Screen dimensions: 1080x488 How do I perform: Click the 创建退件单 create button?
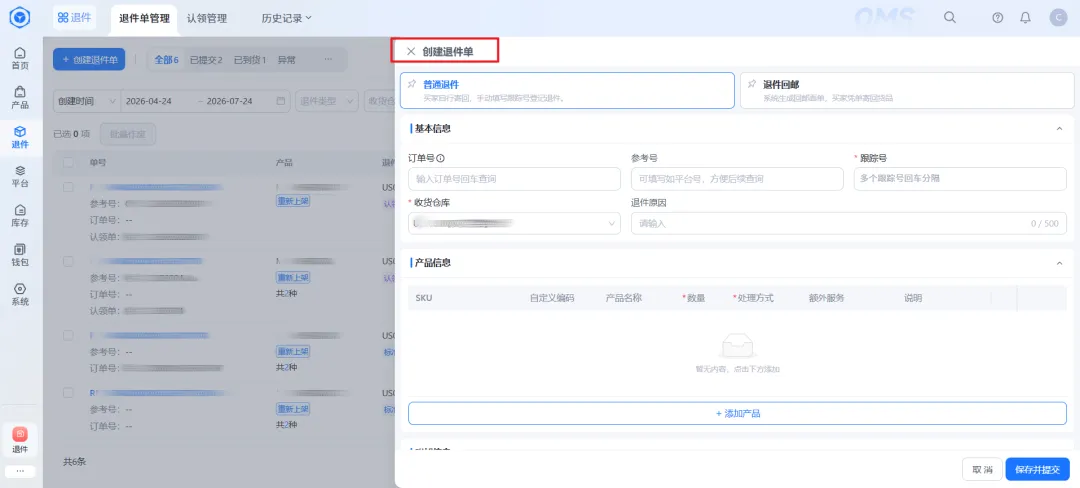tap(89, 60)
